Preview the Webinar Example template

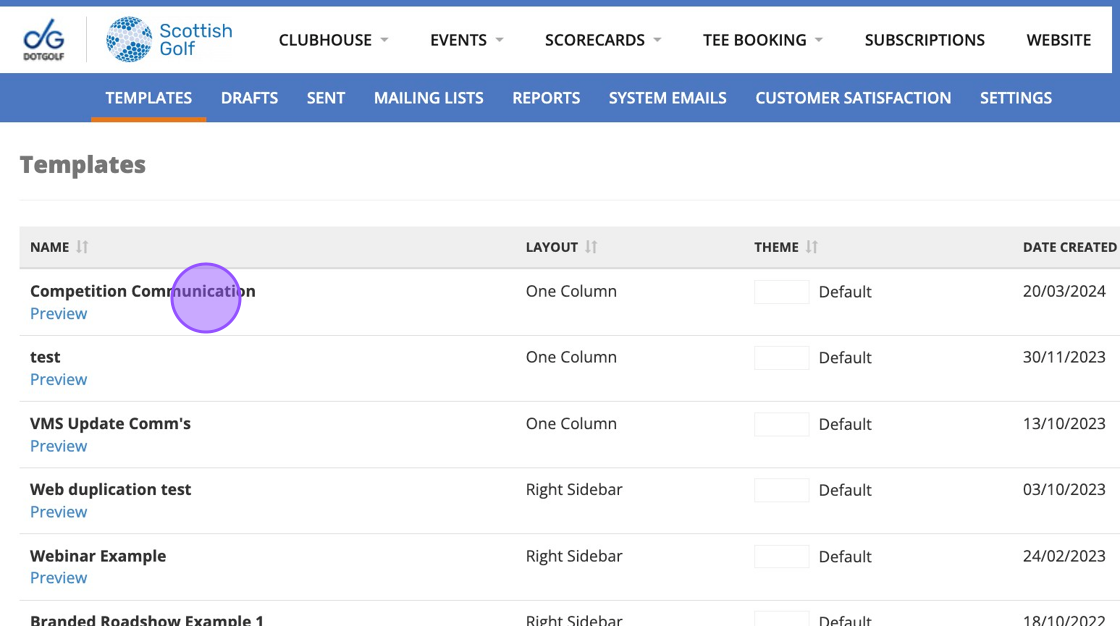pyautogui.click(x=59, y=577)
